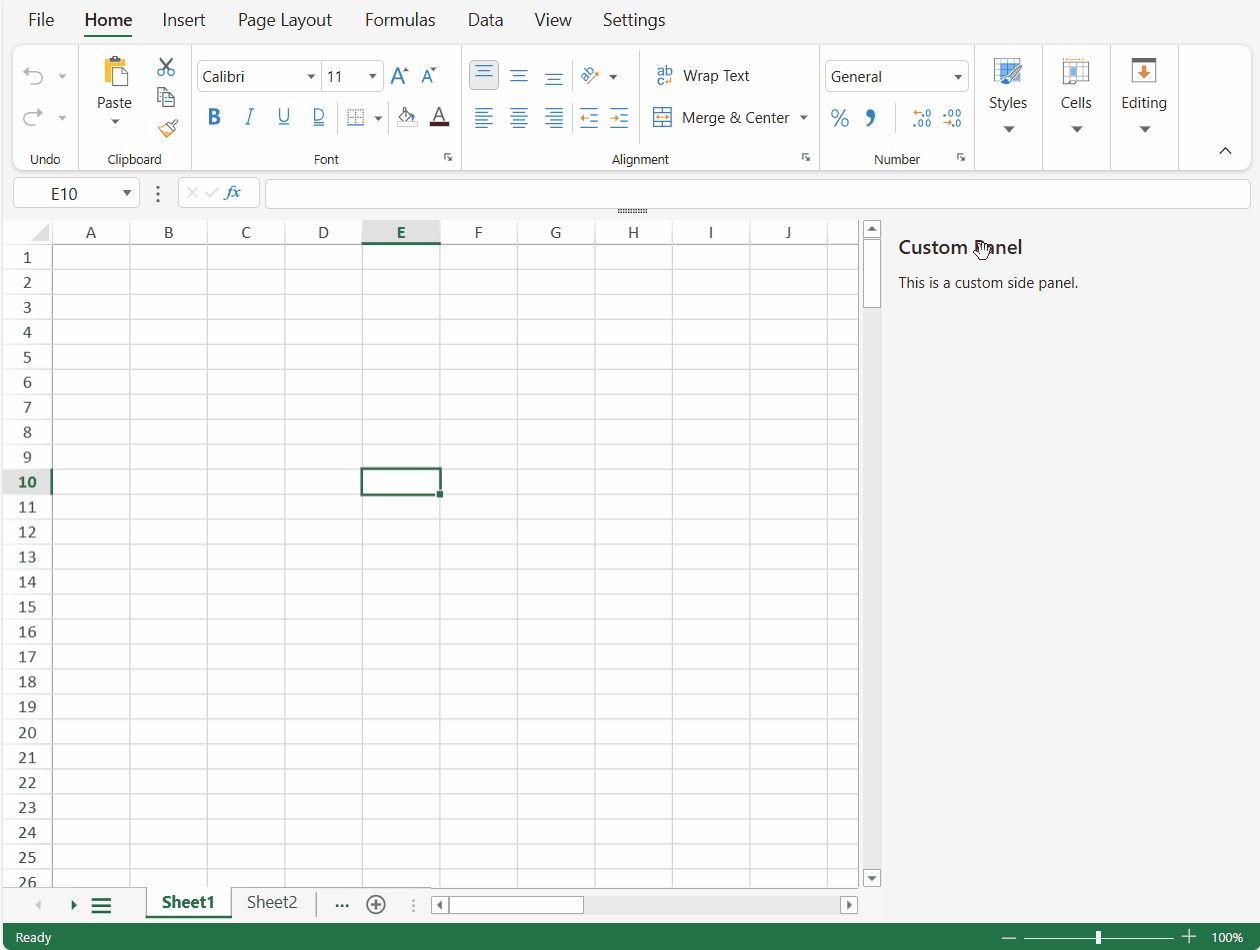This screenshot has height=950, width=1260.
Task: Expand the Editing dropdown
Action: click(1145, 129)
